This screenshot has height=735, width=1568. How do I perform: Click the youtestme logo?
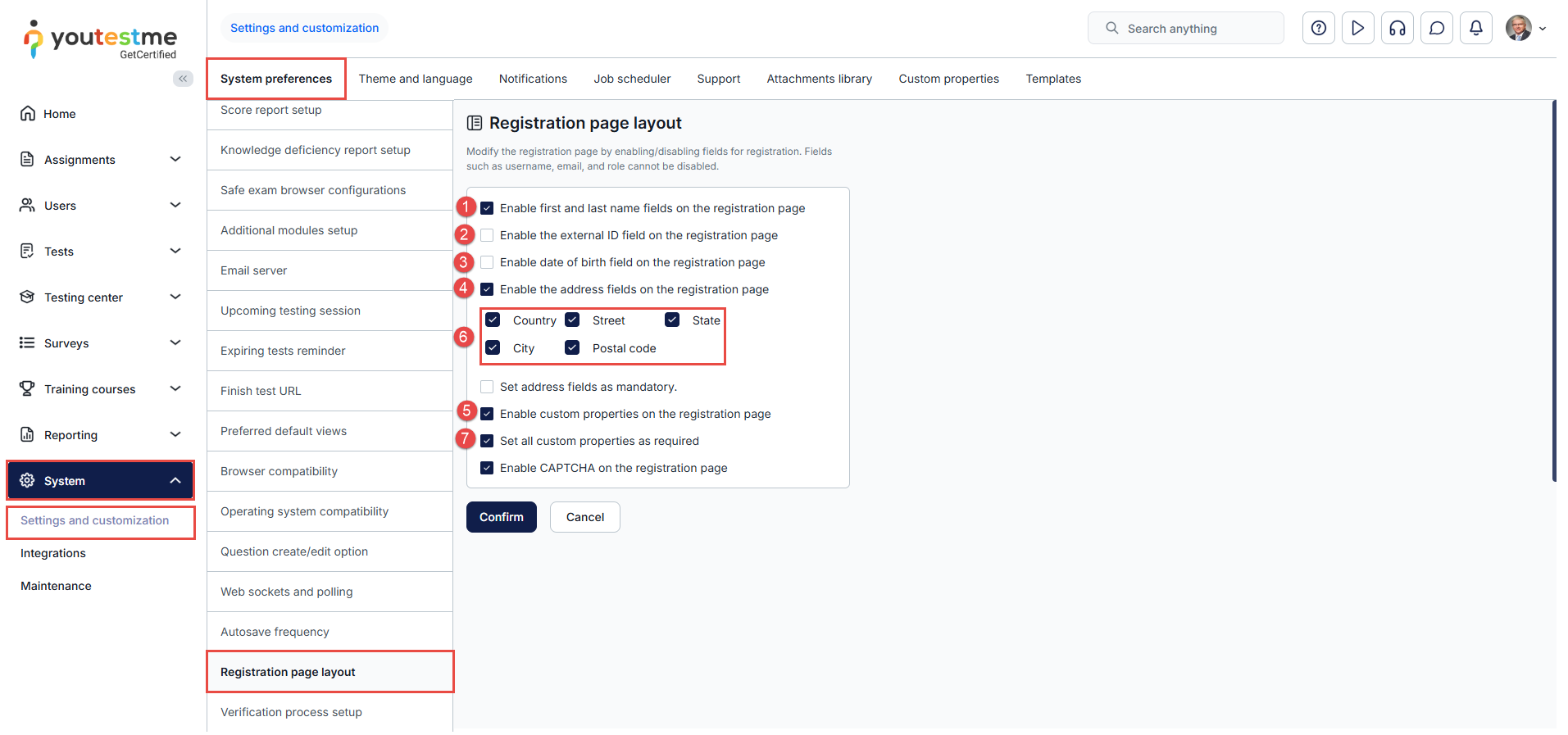click(101, 39)
